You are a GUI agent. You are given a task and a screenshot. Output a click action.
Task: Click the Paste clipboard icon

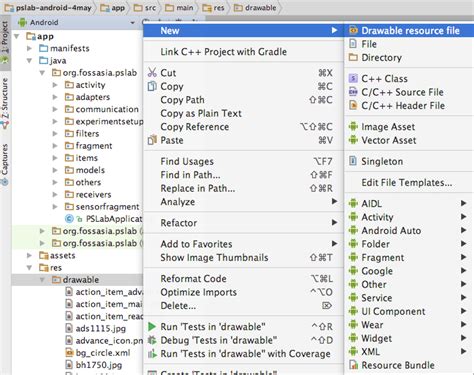[x=152, y=140]
